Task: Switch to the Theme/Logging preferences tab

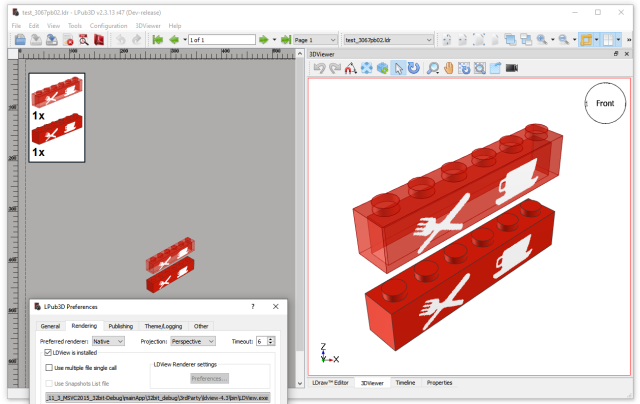Action: coord(163,326)
